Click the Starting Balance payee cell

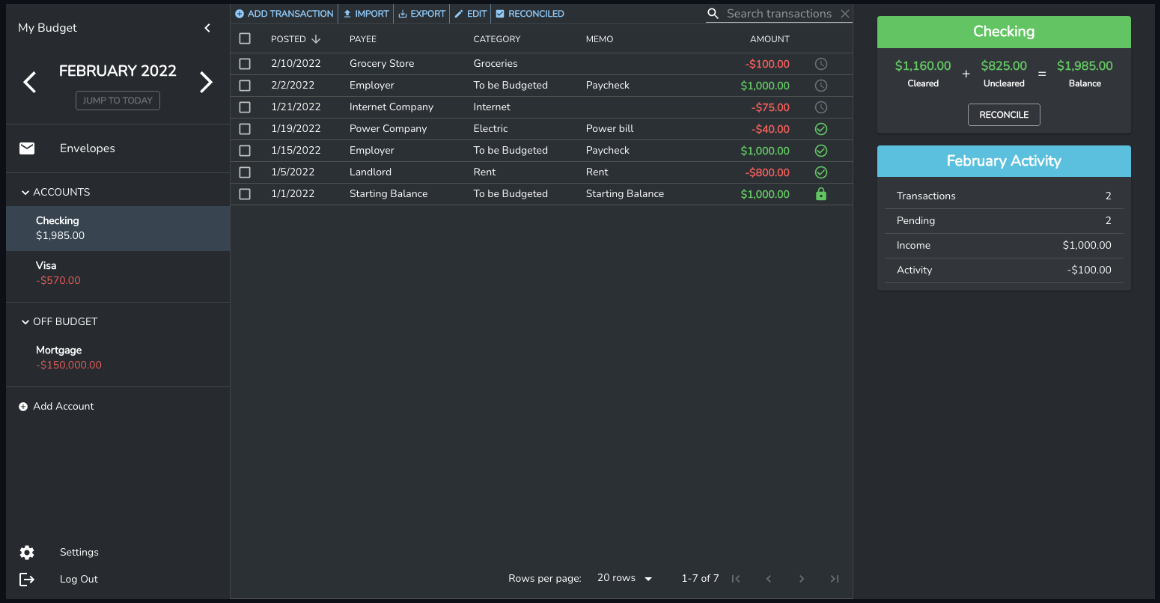coord(388,194)
